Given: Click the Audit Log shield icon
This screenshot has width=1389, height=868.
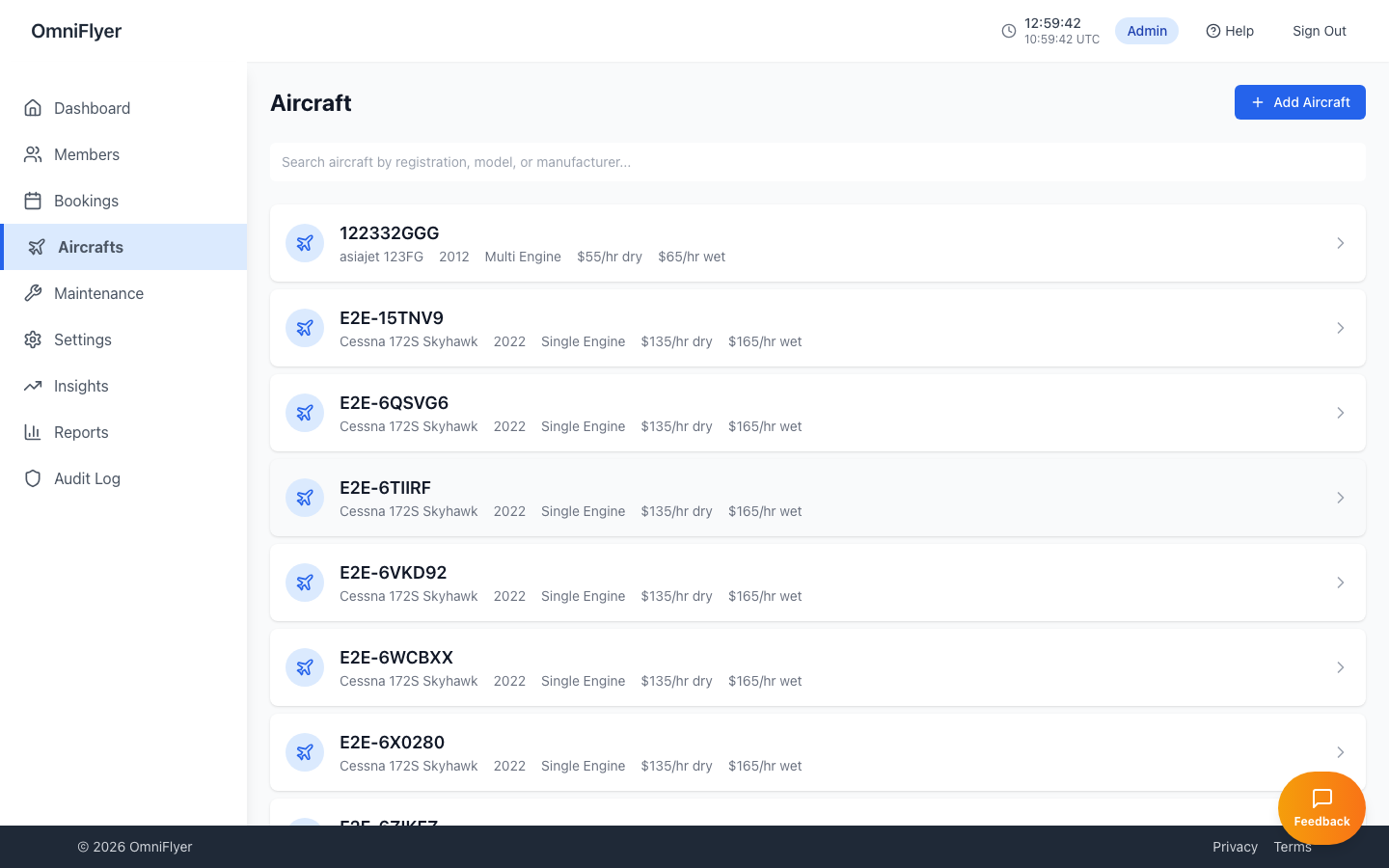Looking at the screenshot, I should [x=33, y=478].
